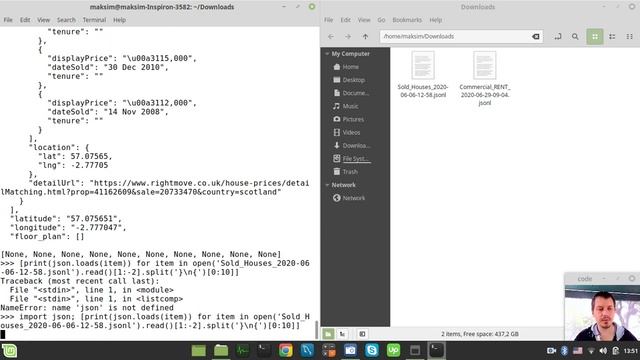Open the power/battery tray icon
Viewport: 640px width, 360px height.
(616, 351)
